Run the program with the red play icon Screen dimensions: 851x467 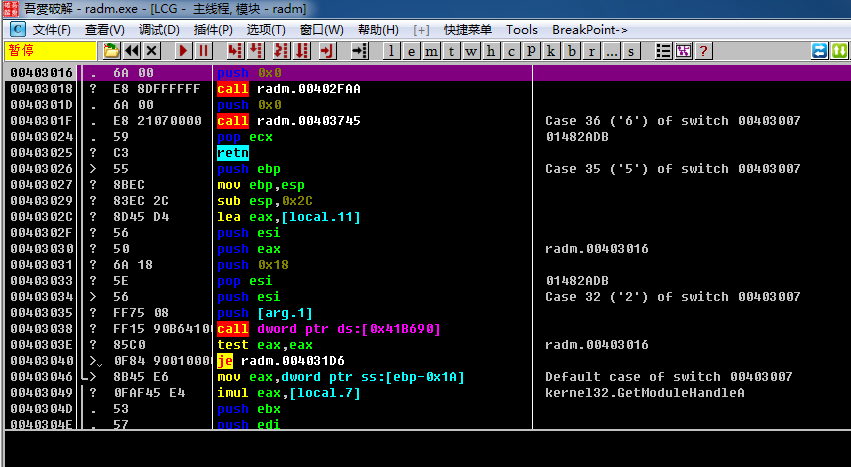point(183,51)
